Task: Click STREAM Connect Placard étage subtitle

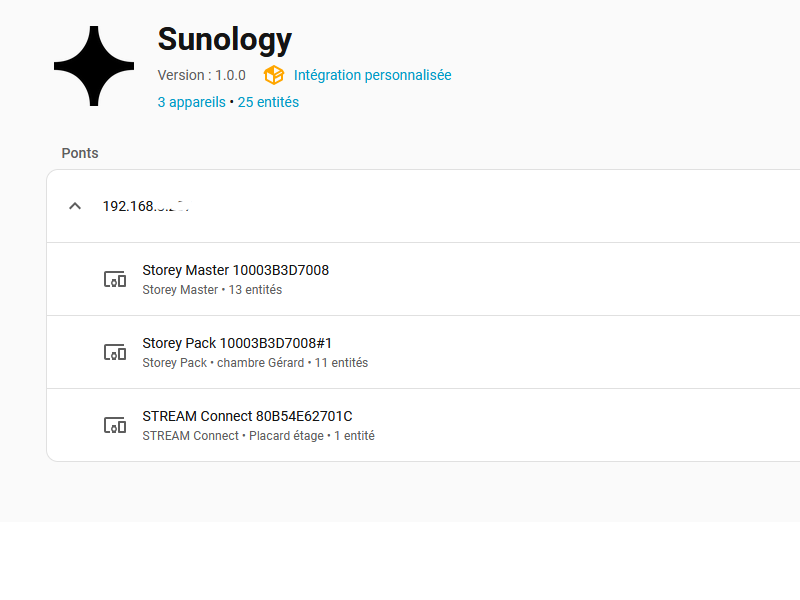Action: (258, 436)
